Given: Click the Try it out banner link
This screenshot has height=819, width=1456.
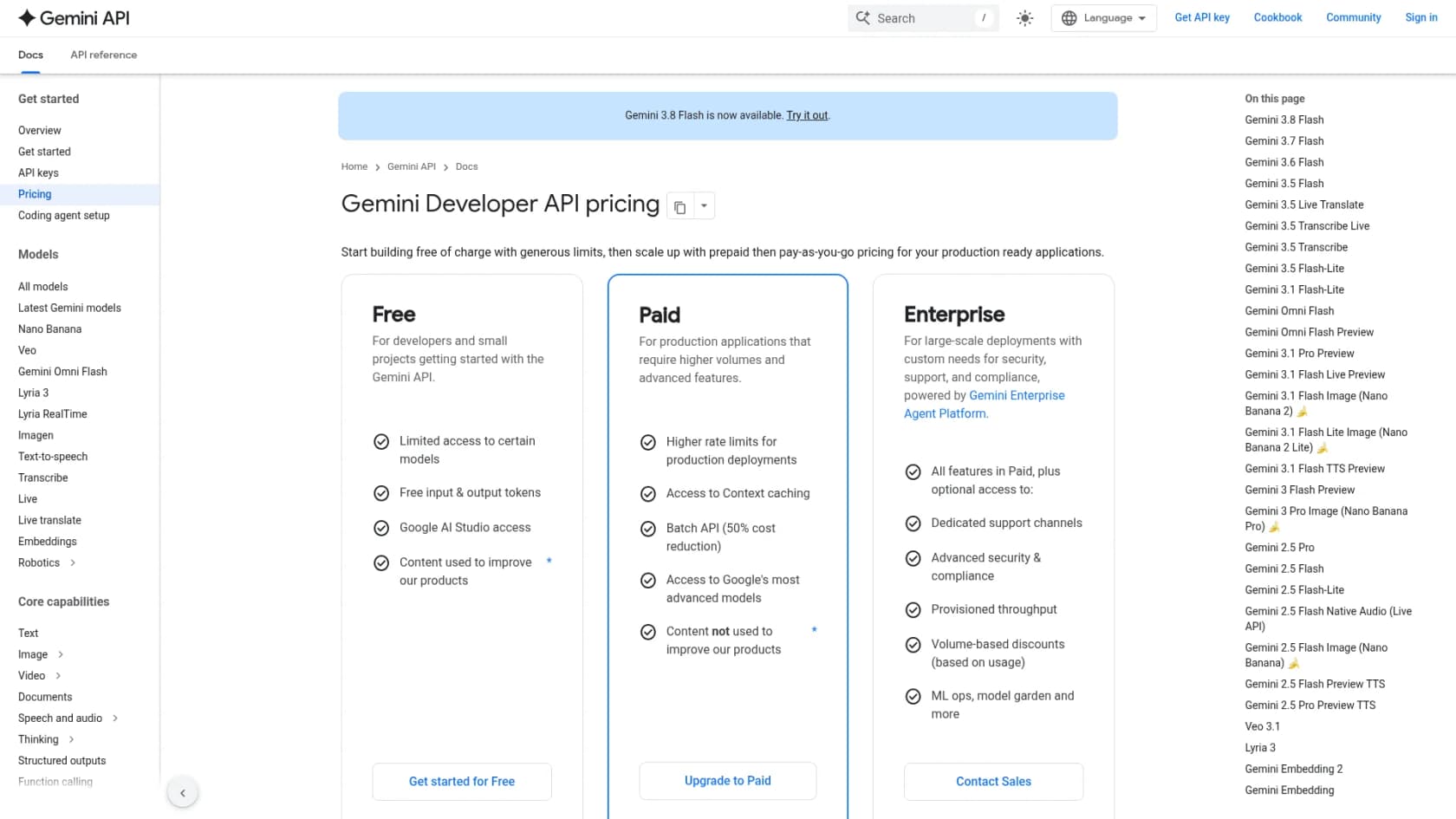Looking at the screenshot, I should pos(807,115).
